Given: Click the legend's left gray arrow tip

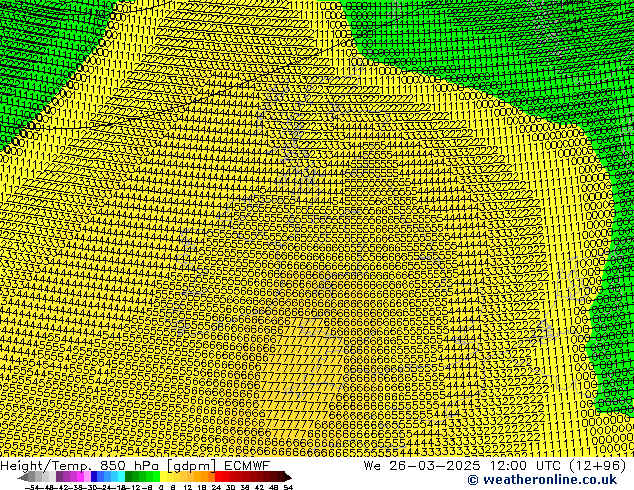Looking at the screenshot, I should [21, 477].
